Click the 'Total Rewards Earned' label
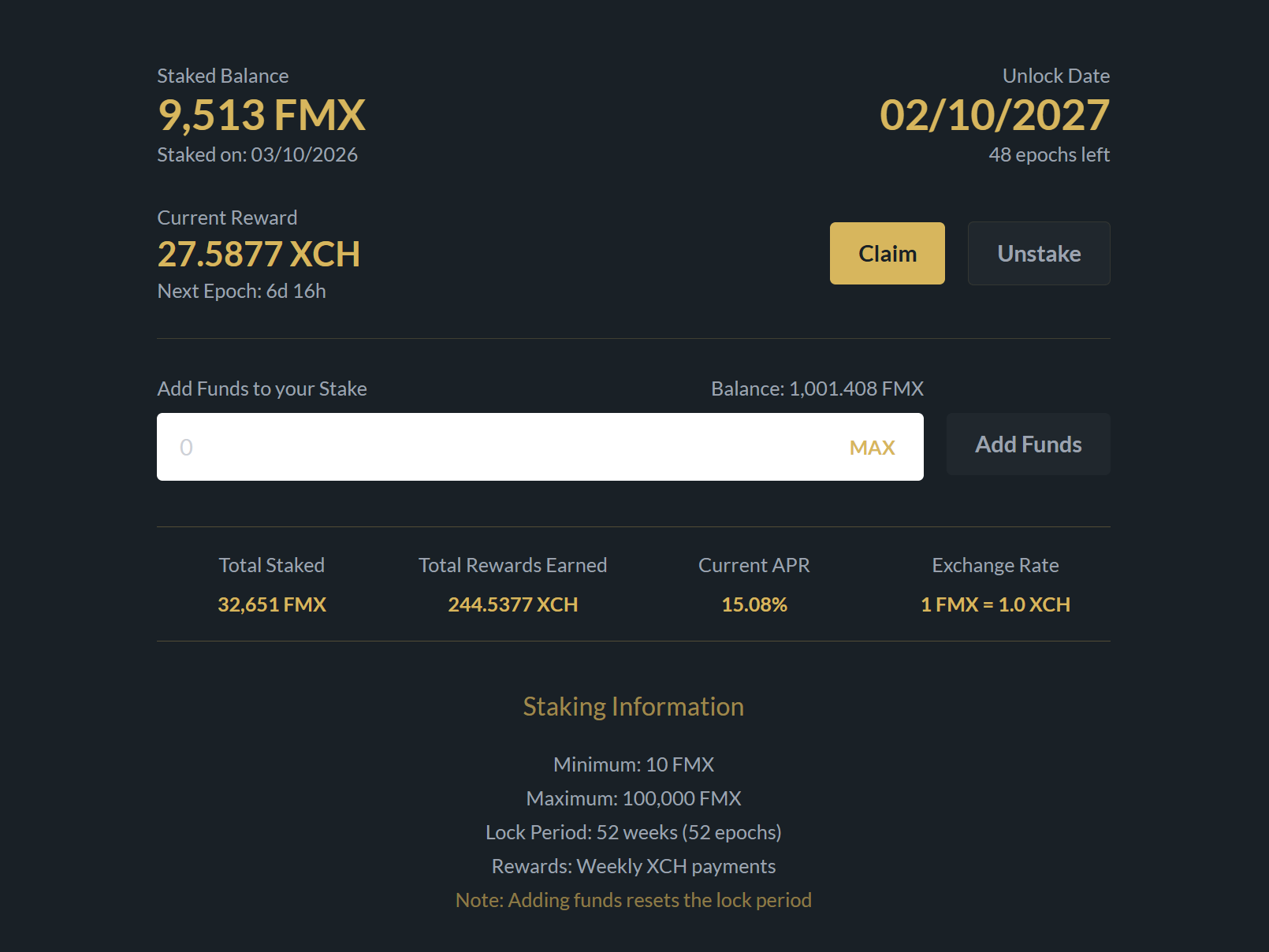Image resolution: width=1269 pixels, height=952 pixels. click(513, 565)
